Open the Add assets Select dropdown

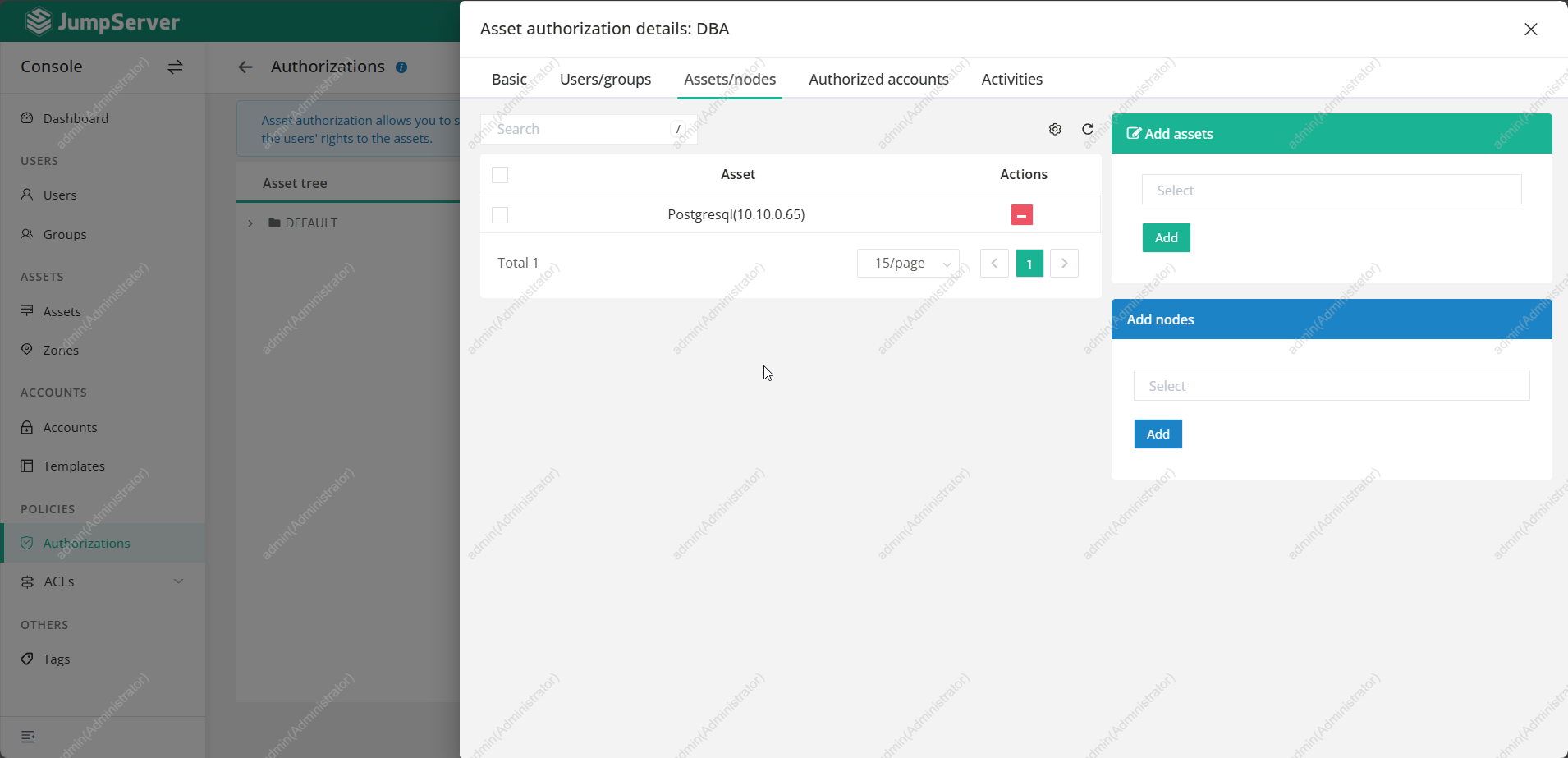click(1331, 190)
